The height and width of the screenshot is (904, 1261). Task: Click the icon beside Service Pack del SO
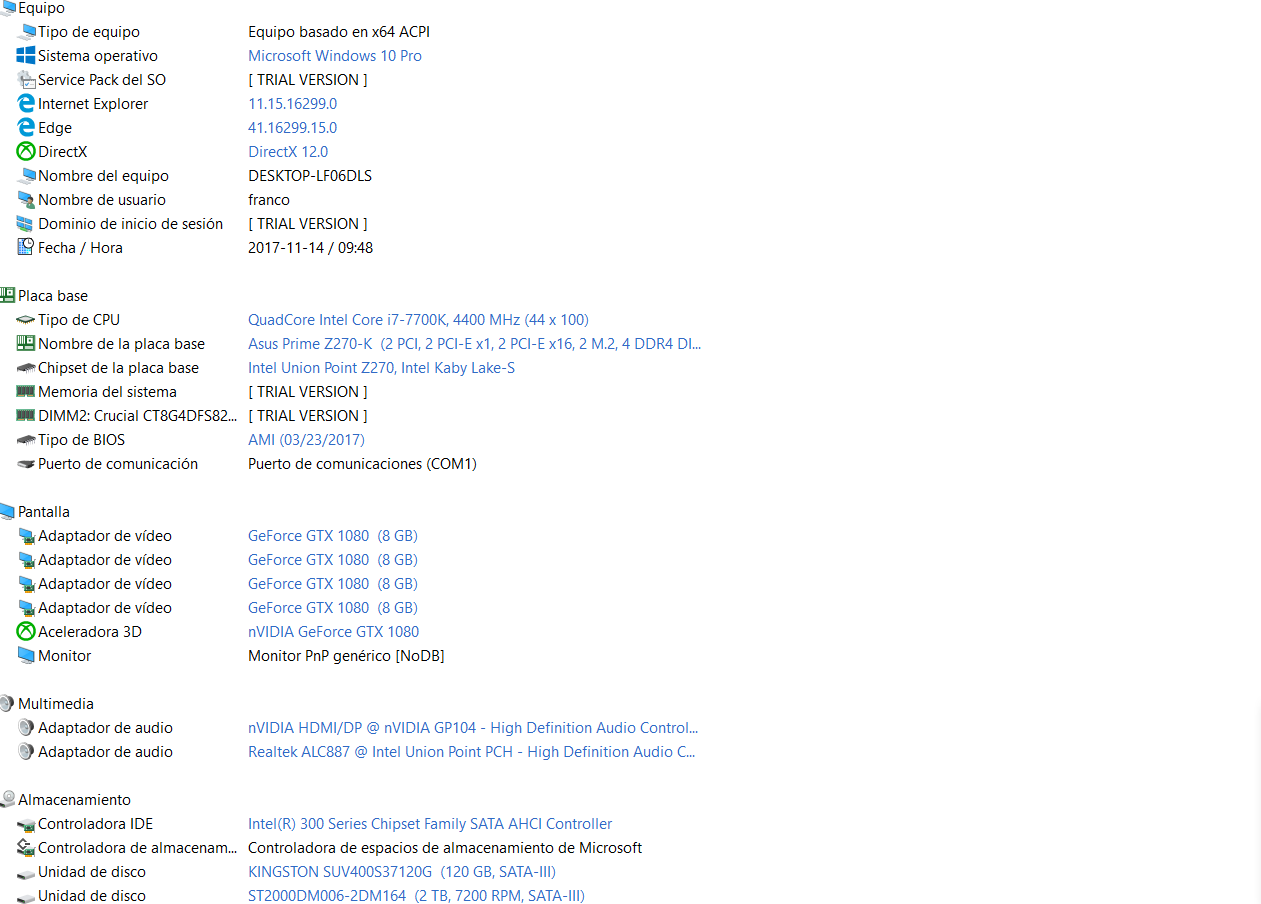26,80
